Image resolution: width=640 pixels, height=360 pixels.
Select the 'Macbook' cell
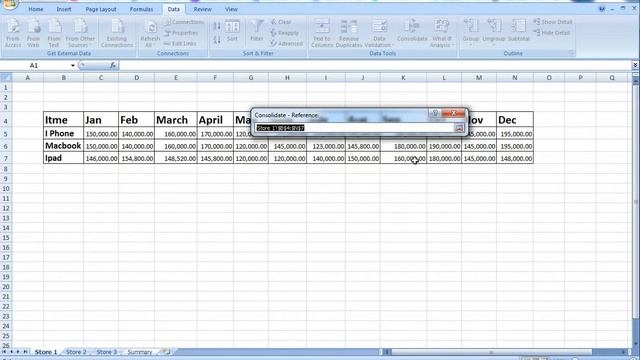tap(63, 146)
